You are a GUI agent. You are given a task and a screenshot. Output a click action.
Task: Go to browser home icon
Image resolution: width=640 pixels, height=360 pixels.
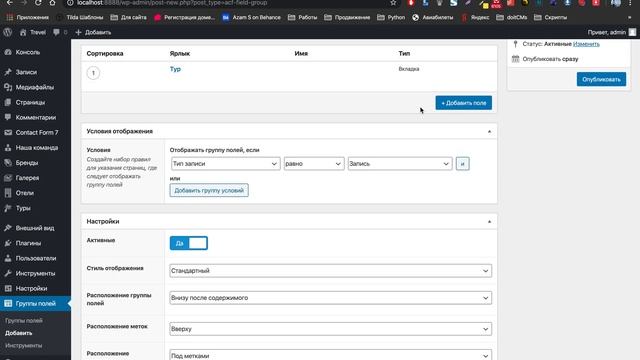click(52, 3)
